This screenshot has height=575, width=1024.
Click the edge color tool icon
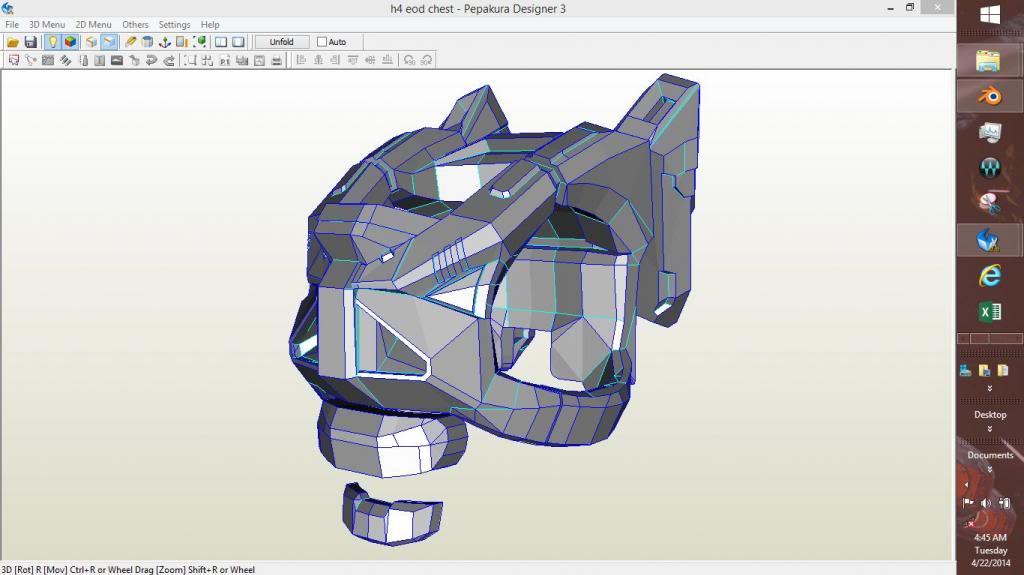click(83, 60)
